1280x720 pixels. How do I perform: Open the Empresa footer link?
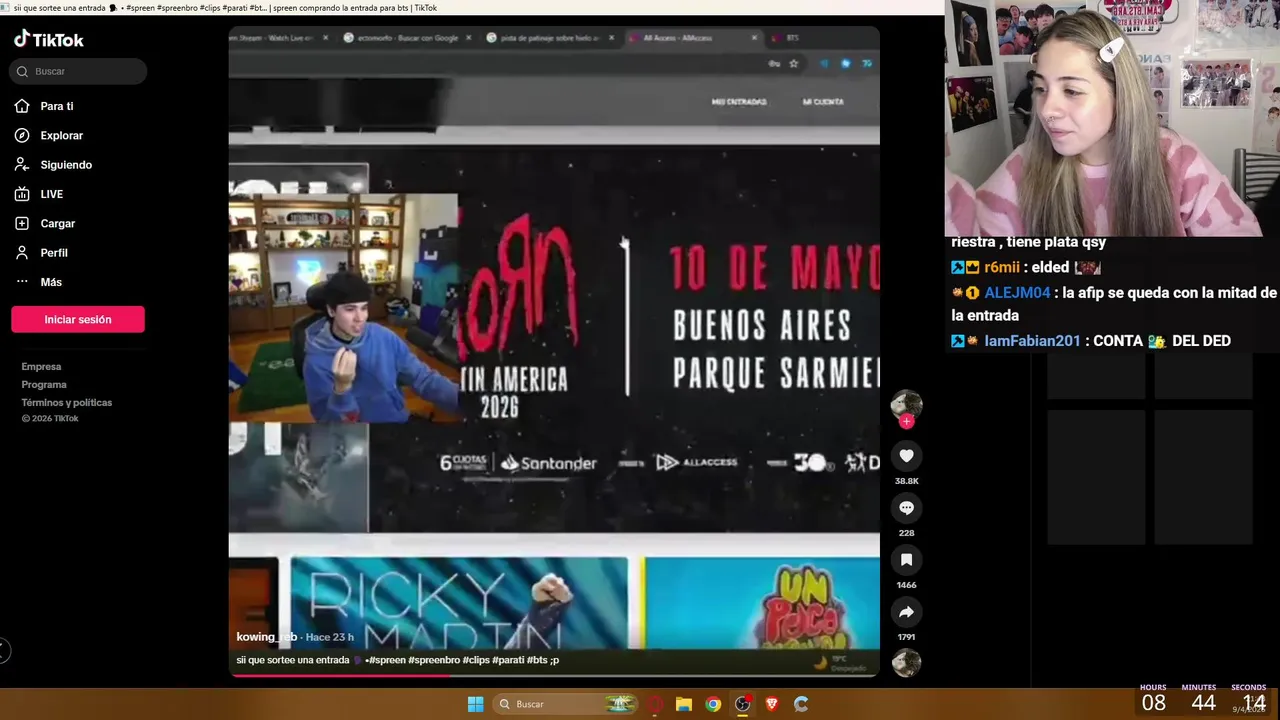coord(41,367)
